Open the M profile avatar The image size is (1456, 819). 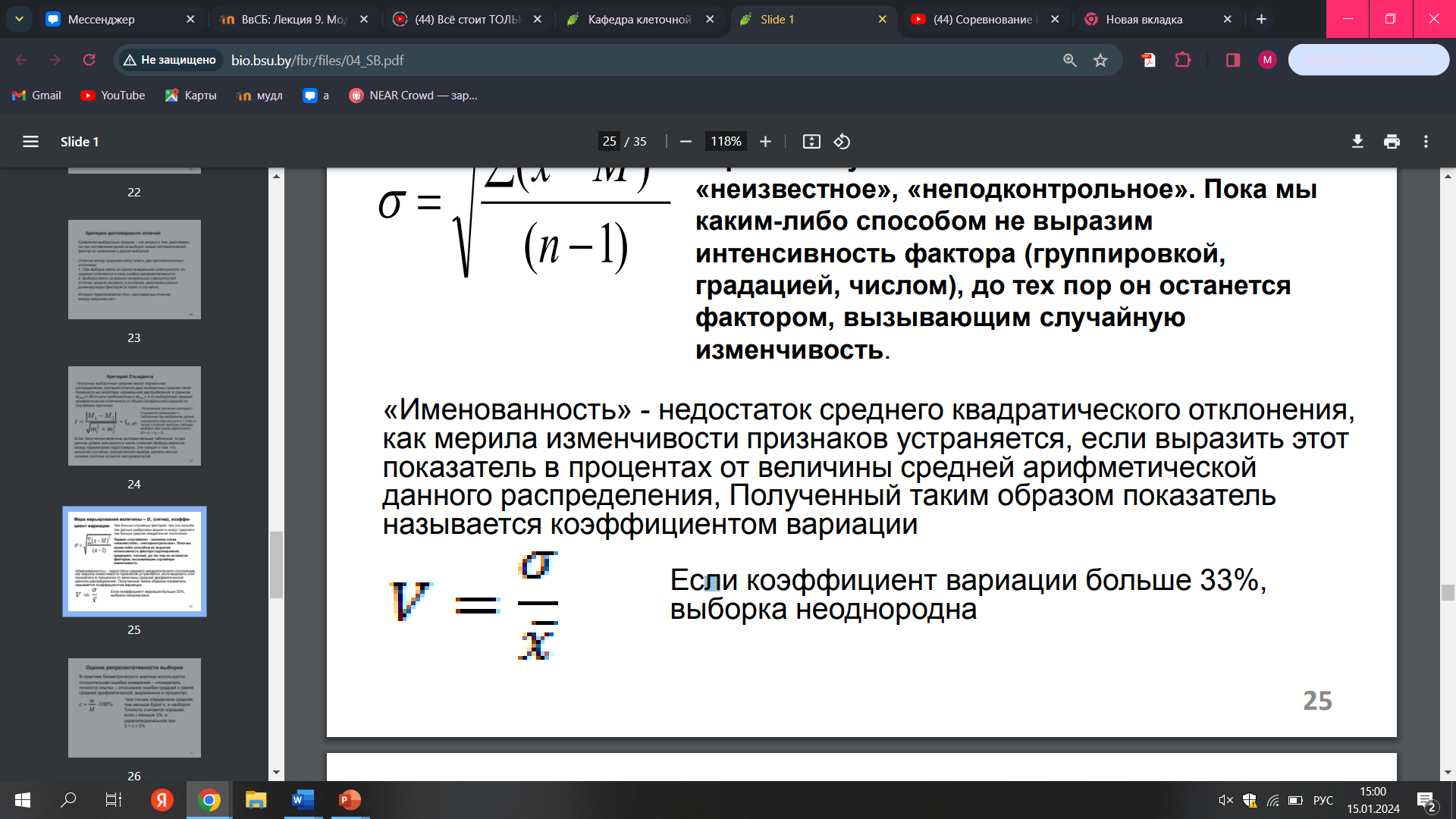(1267, 60)
